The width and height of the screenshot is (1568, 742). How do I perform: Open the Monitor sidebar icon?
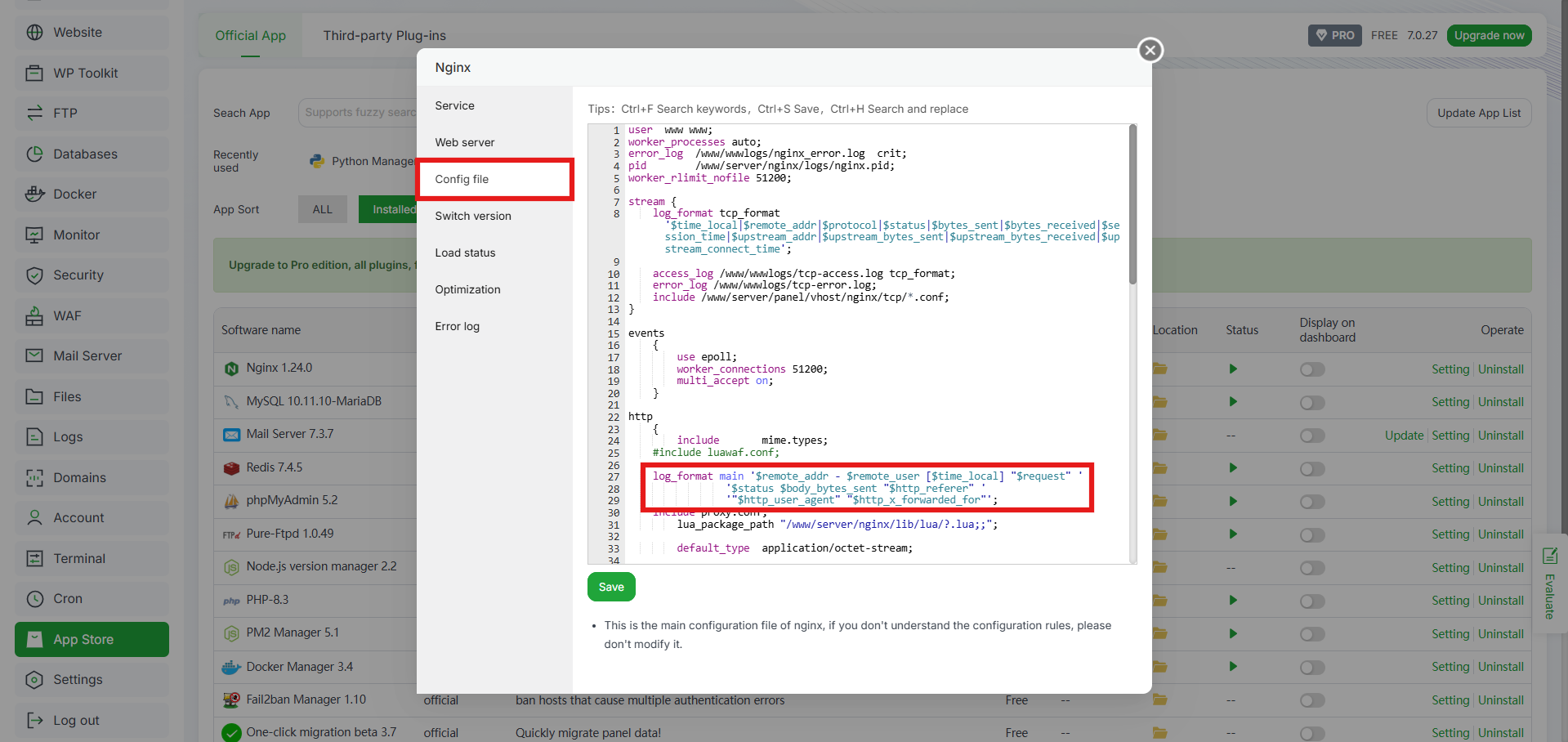pyautogui.click(x=34, y=235)
